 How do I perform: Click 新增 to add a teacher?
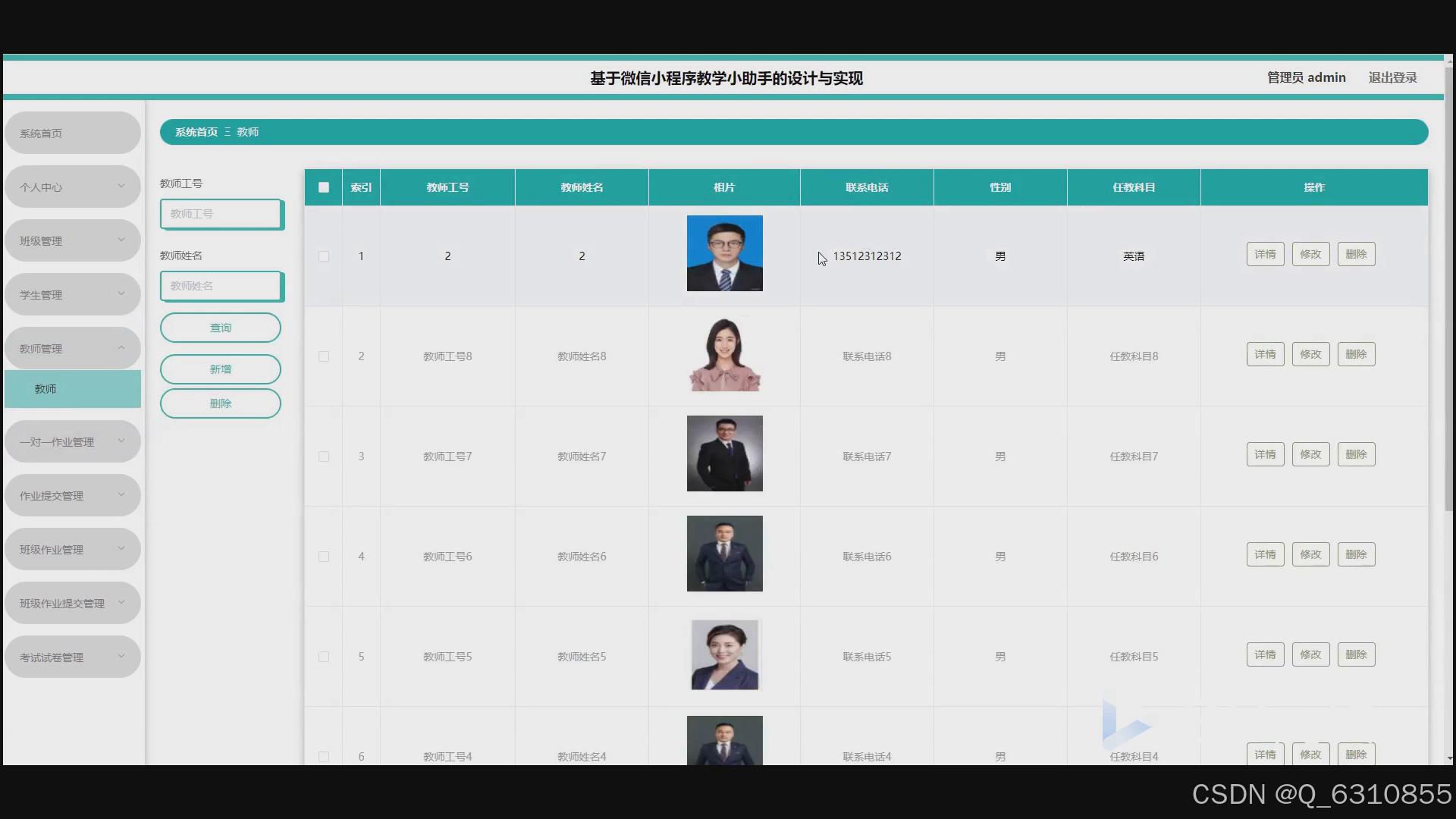tap(220, 369)
